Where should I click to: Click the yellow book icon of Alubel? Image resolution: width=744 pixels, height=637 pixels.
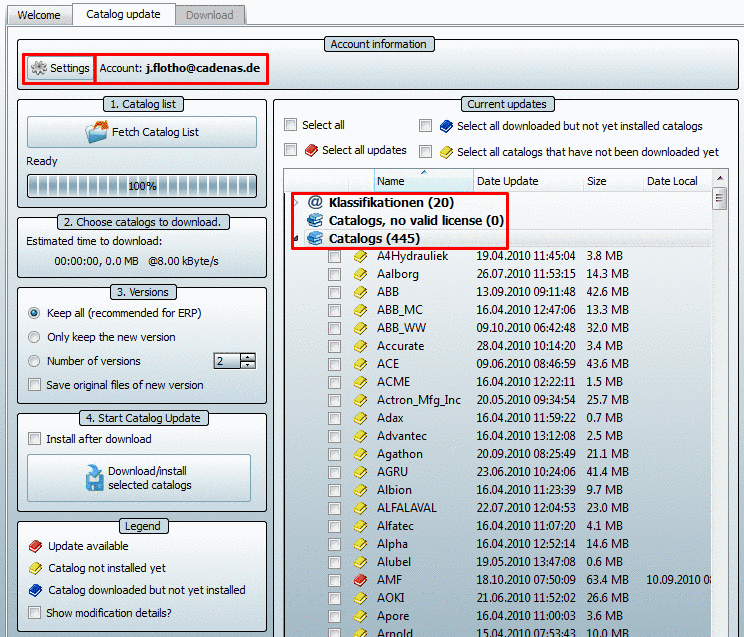coord(361,562)
